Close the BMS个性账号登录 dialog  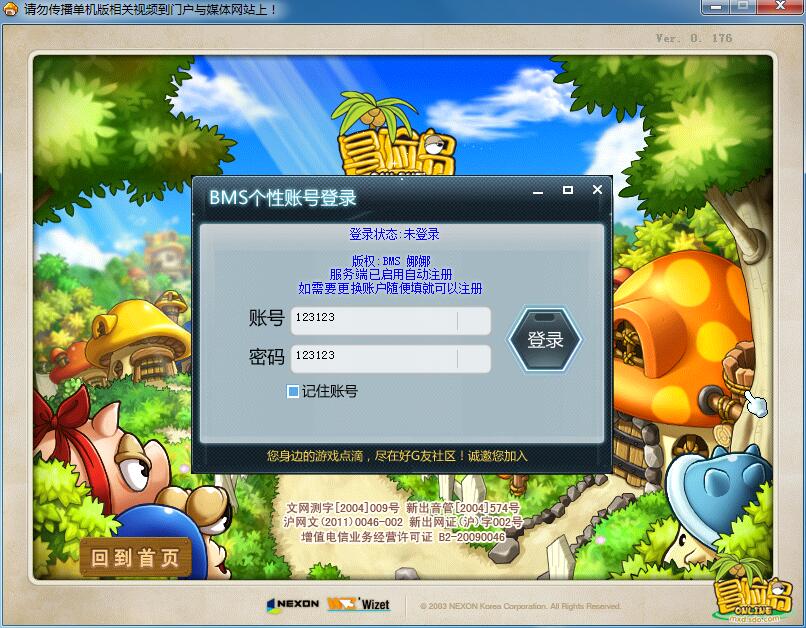(598, 189)
